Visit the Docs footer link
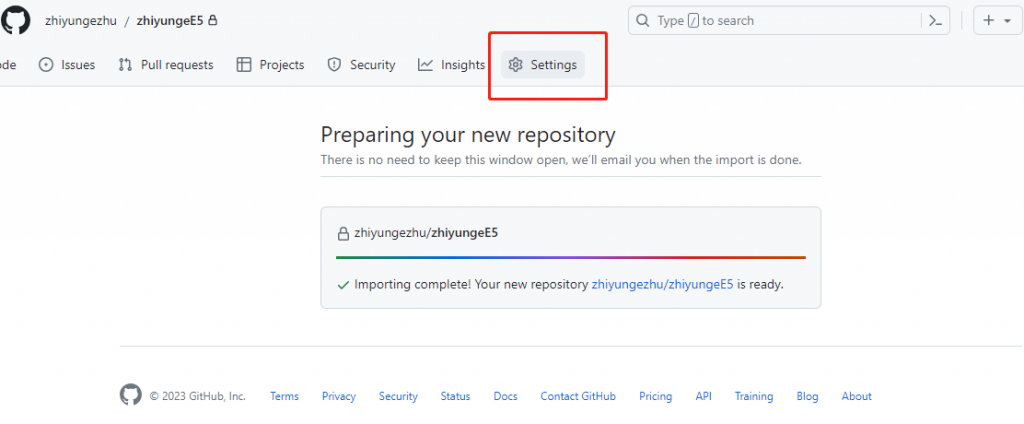This screenshot has height=424, width=1024. 505,396
